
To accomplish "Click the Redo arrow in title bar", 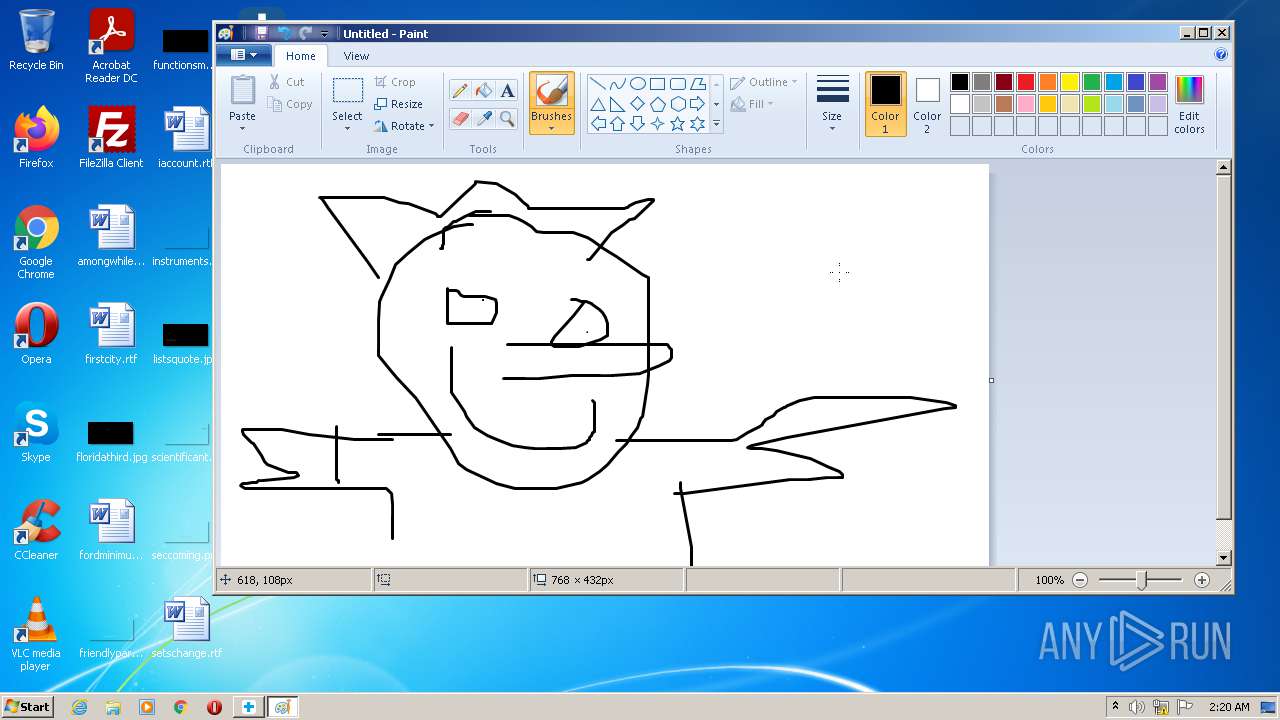I will coord(306,33).
